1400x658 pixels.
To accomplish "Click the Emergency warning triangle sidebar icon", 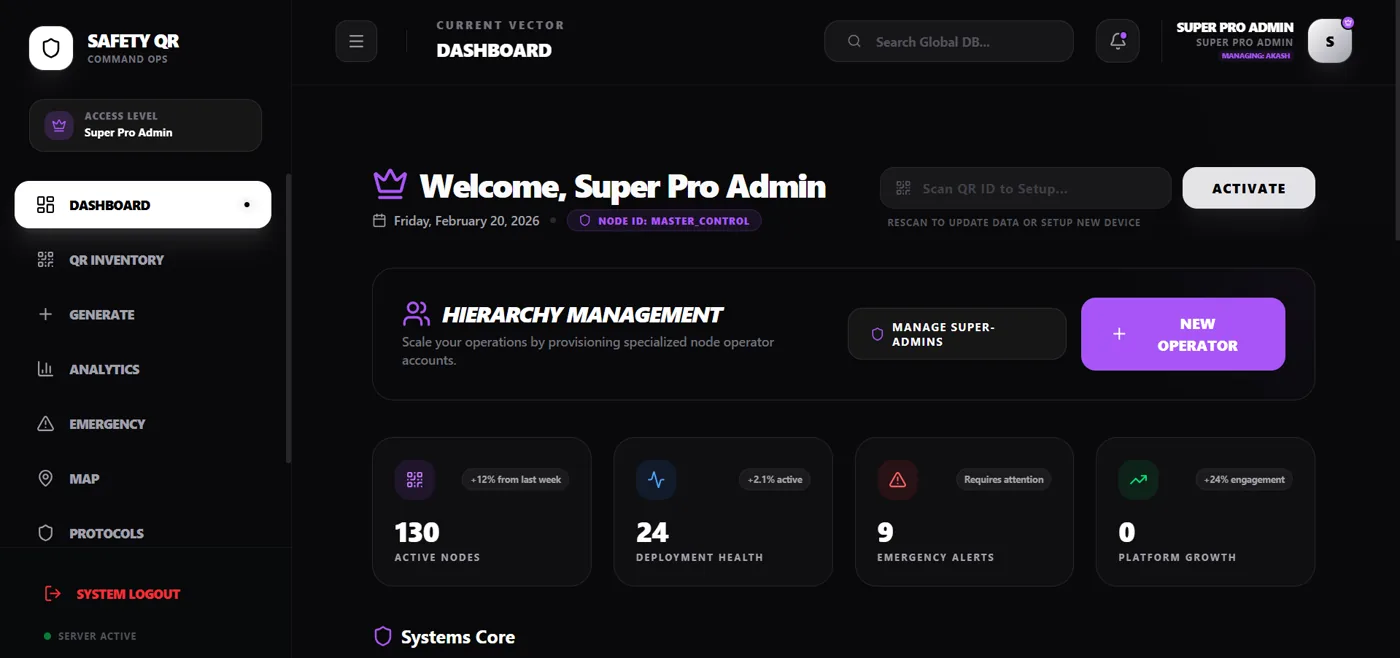I will pos(46,424).
